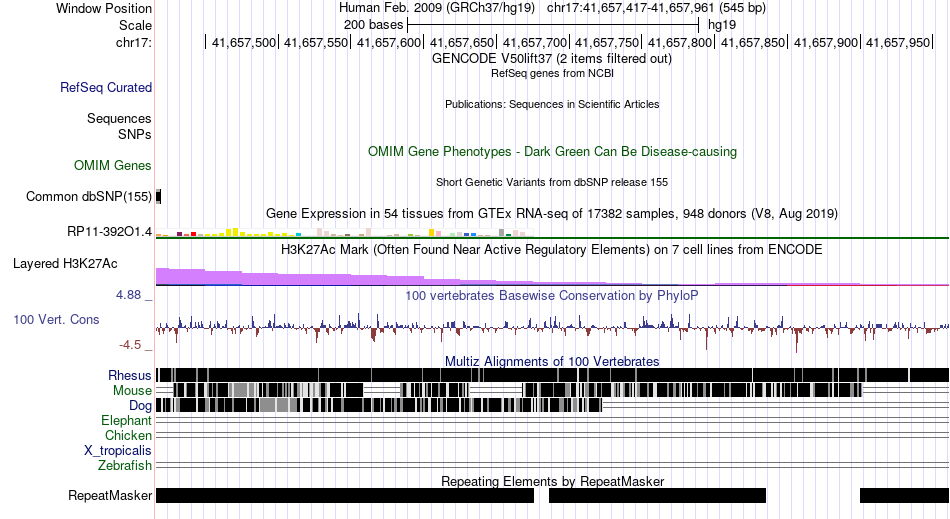This screenshot has width=950, height=519.
Task: Click the -4.5 PhyloP lower scale value
Action: [x=130, y=345]
